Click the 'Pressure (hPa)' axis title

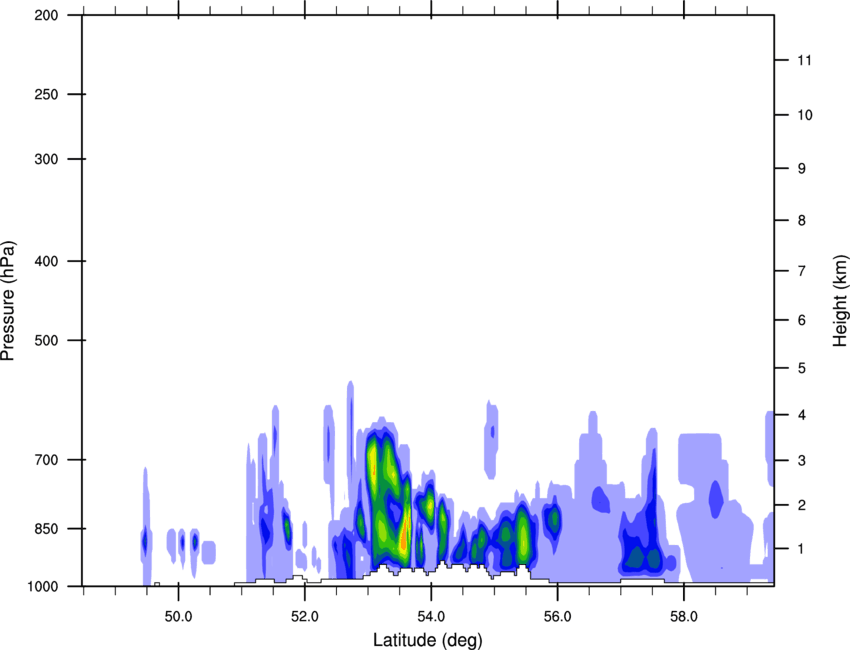(8, 300)
